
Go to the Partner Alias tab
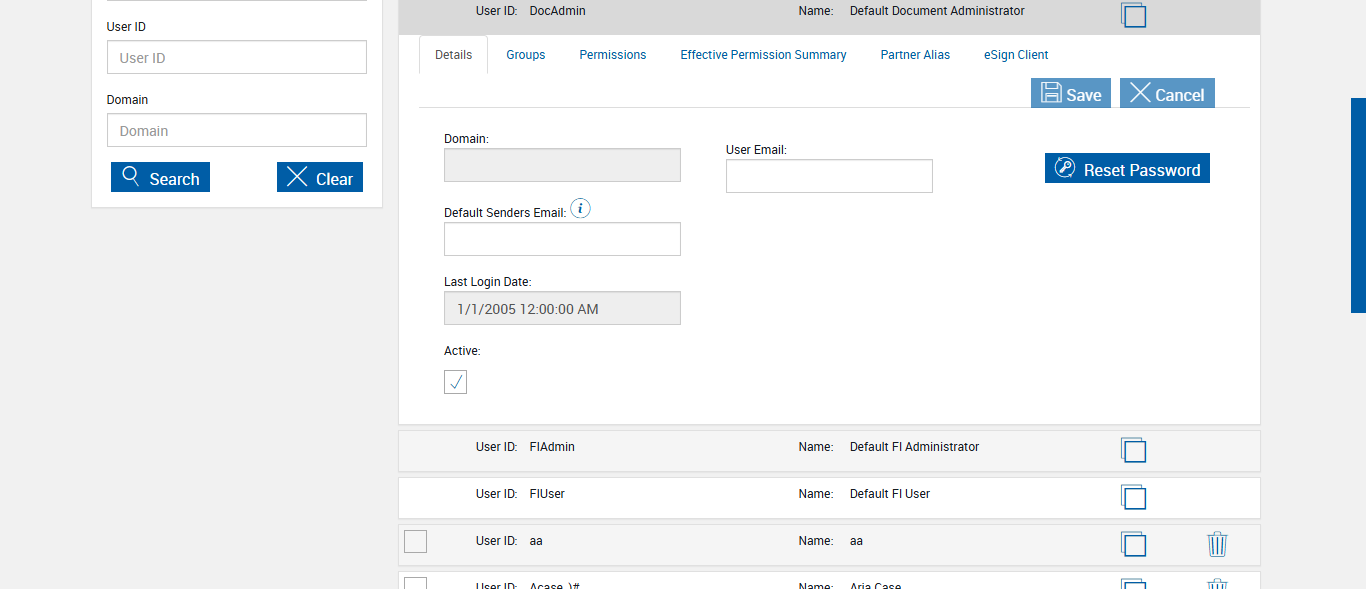(x=915, y=55)
